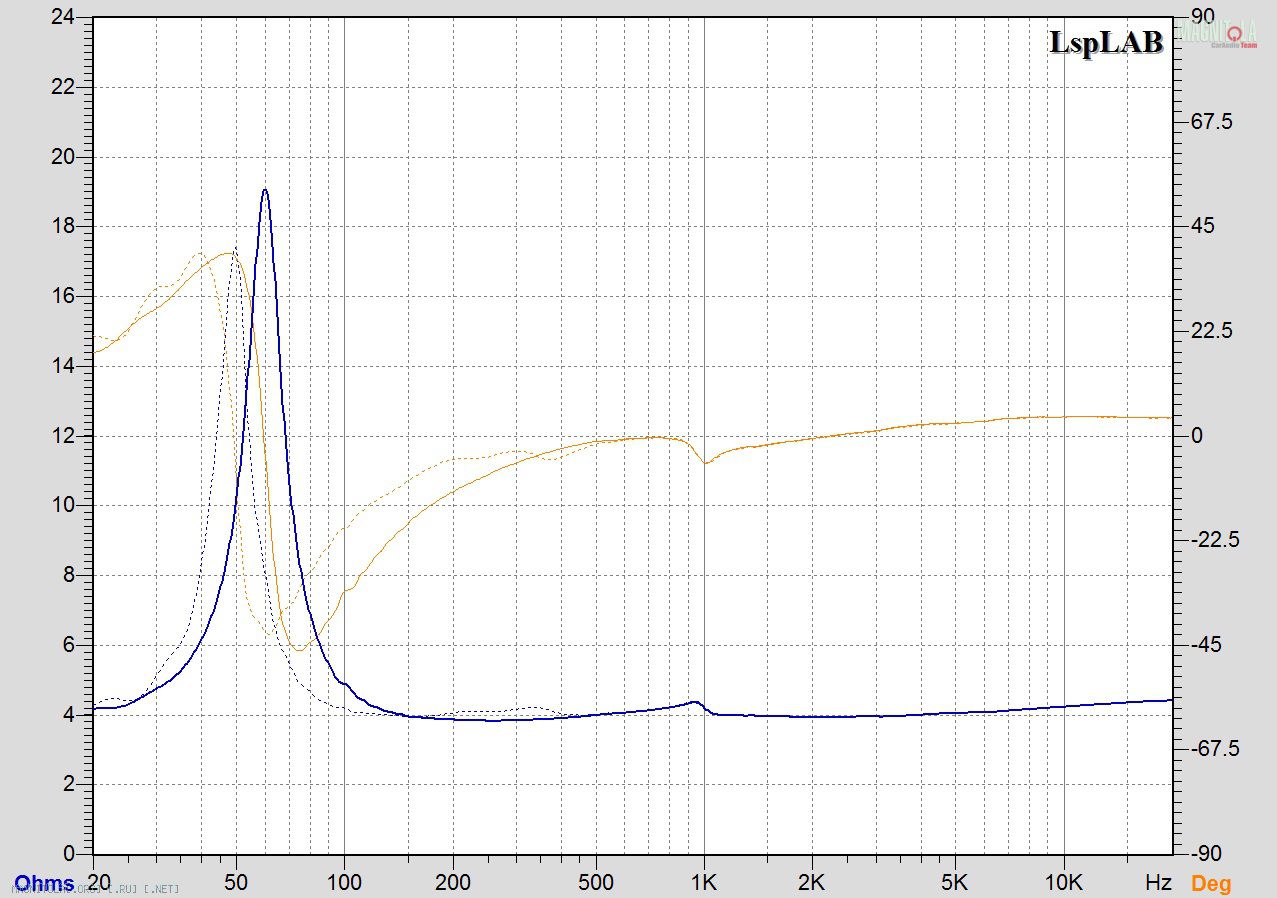Click the 12 value on the Ohms axis

pos(62,436)
